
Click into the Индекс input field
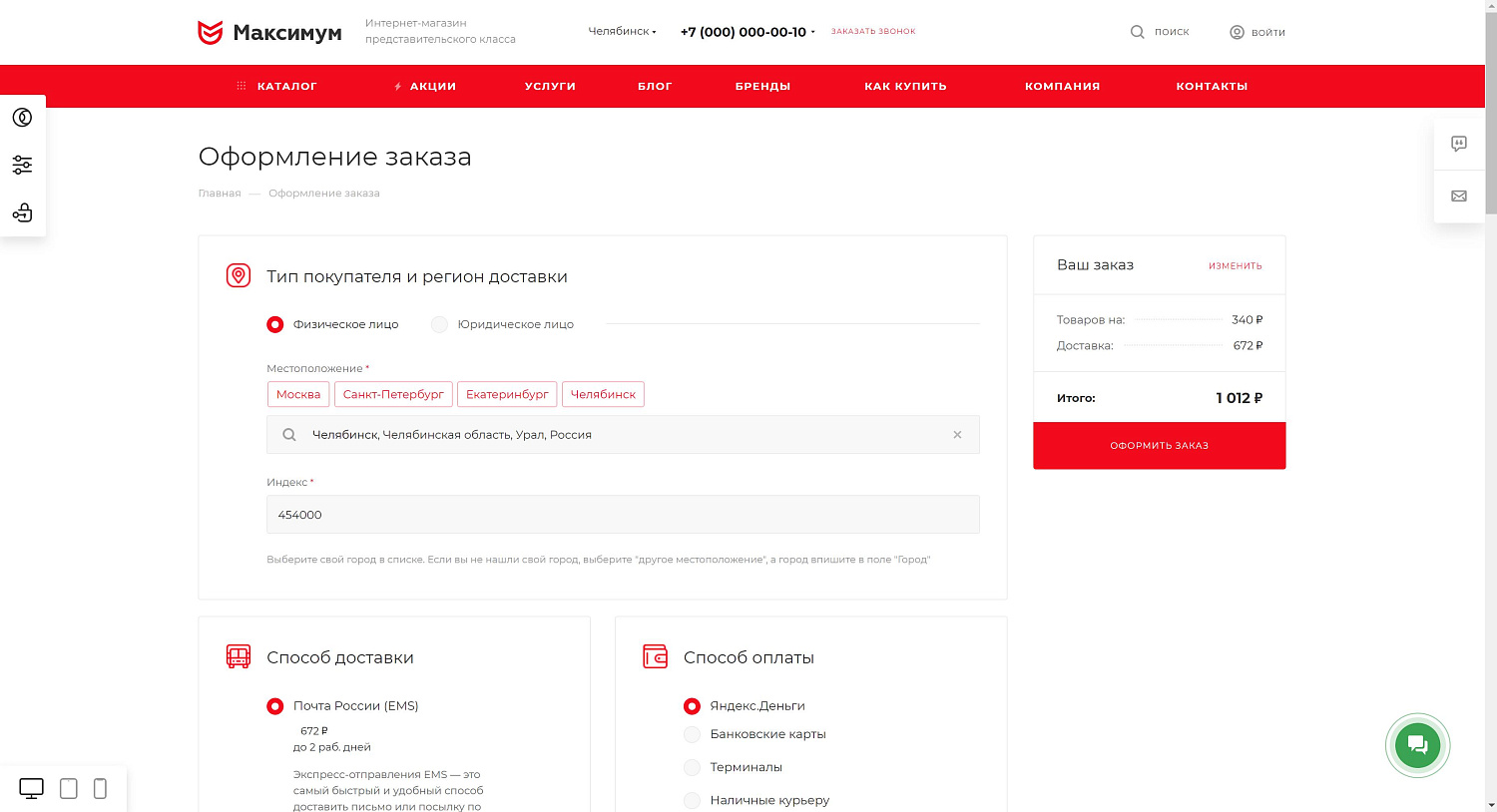click(623, 515)
